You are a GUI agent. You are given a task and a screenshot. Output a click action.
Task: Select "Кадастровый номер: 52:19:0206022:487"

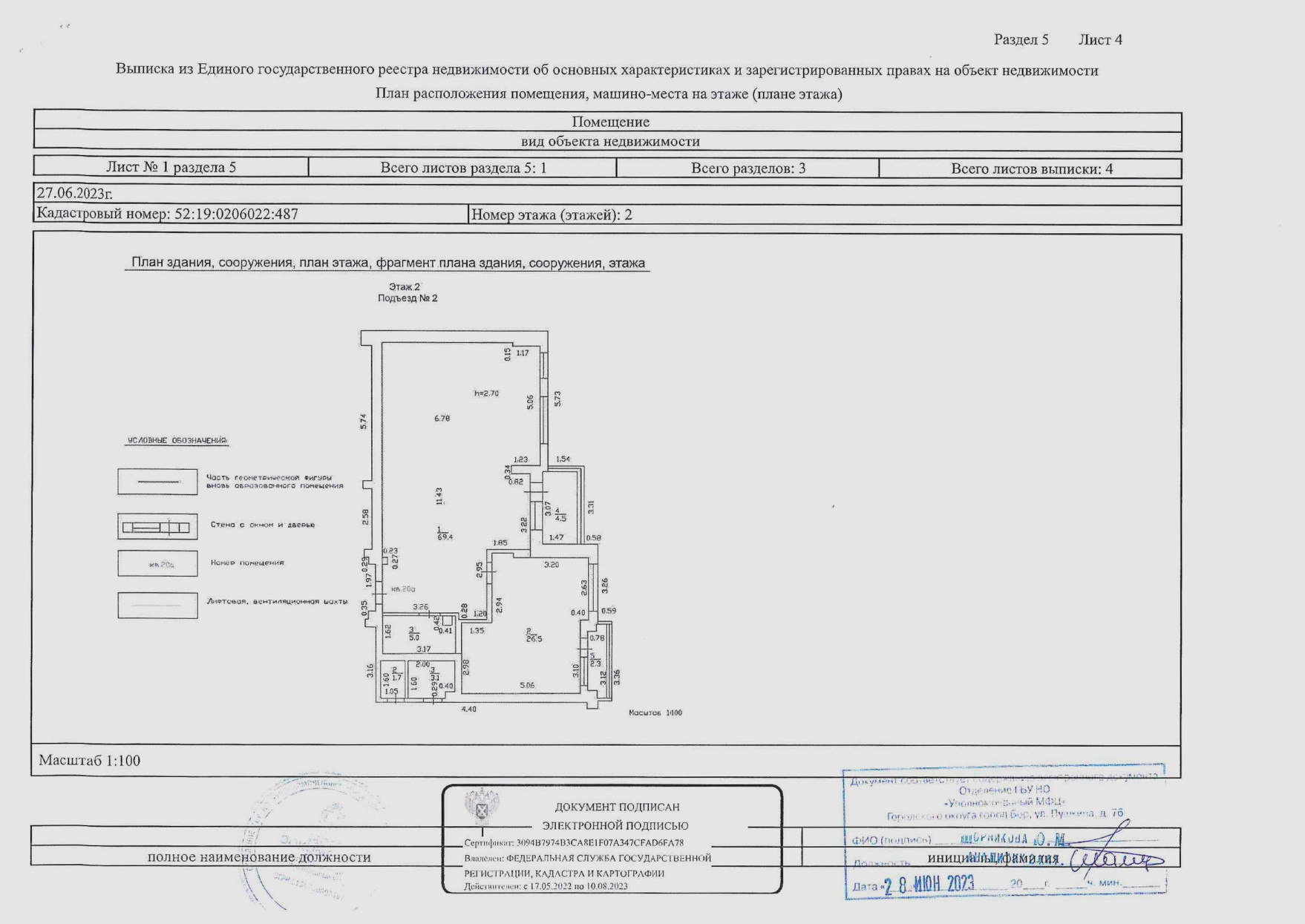pos(168,214)
